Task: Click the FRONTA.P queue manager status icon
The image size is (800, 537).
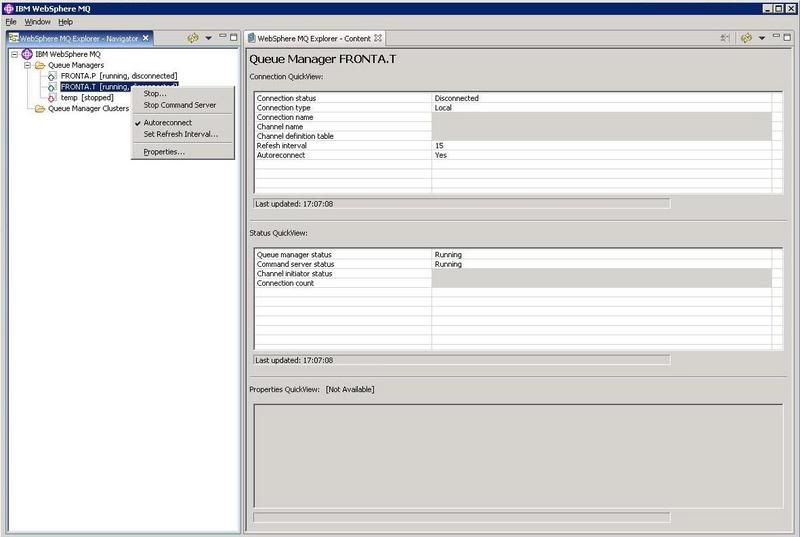Action: click(52, 76)
